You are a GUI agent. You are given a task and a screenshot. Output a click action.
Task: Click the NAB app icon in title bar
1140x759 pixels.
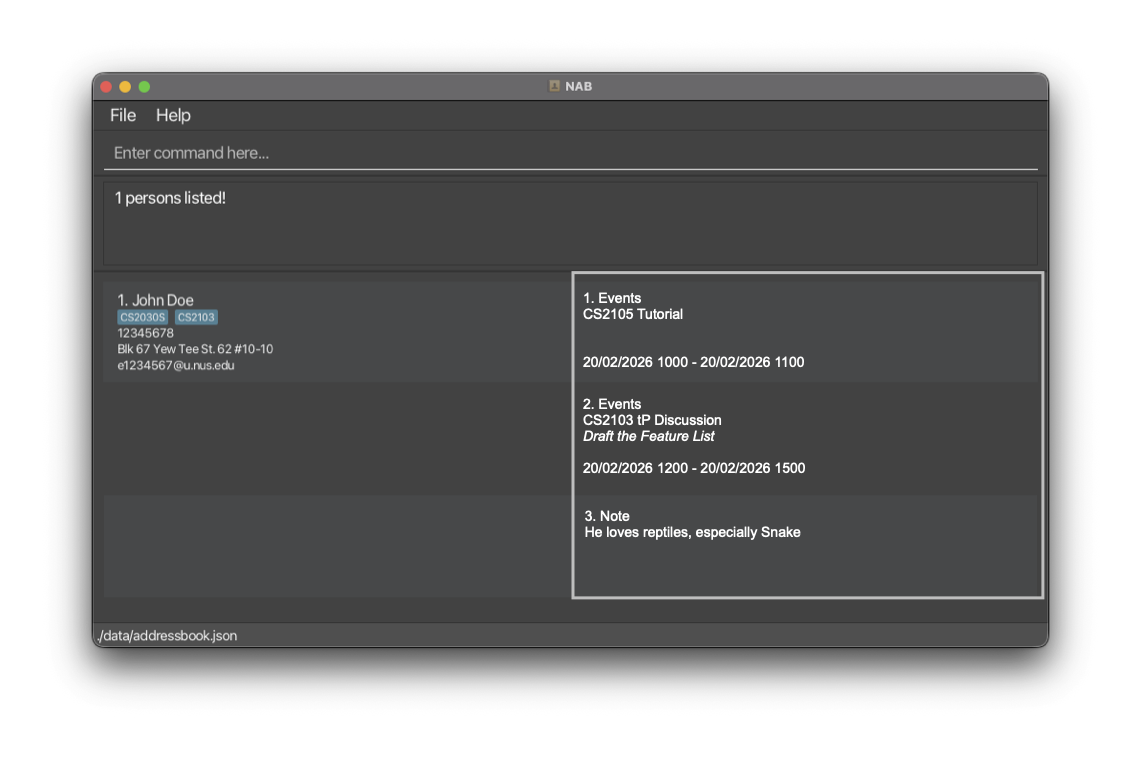pos(554,87)
